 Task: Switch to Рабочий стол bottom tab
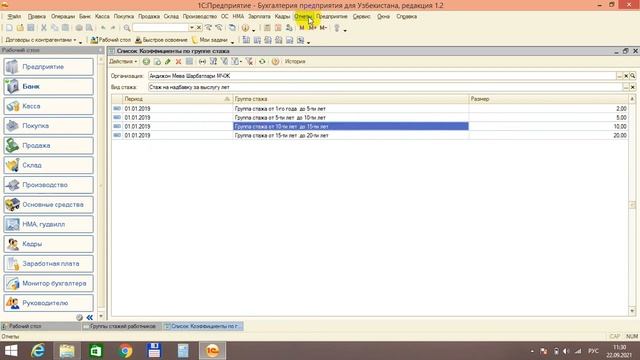40,326
